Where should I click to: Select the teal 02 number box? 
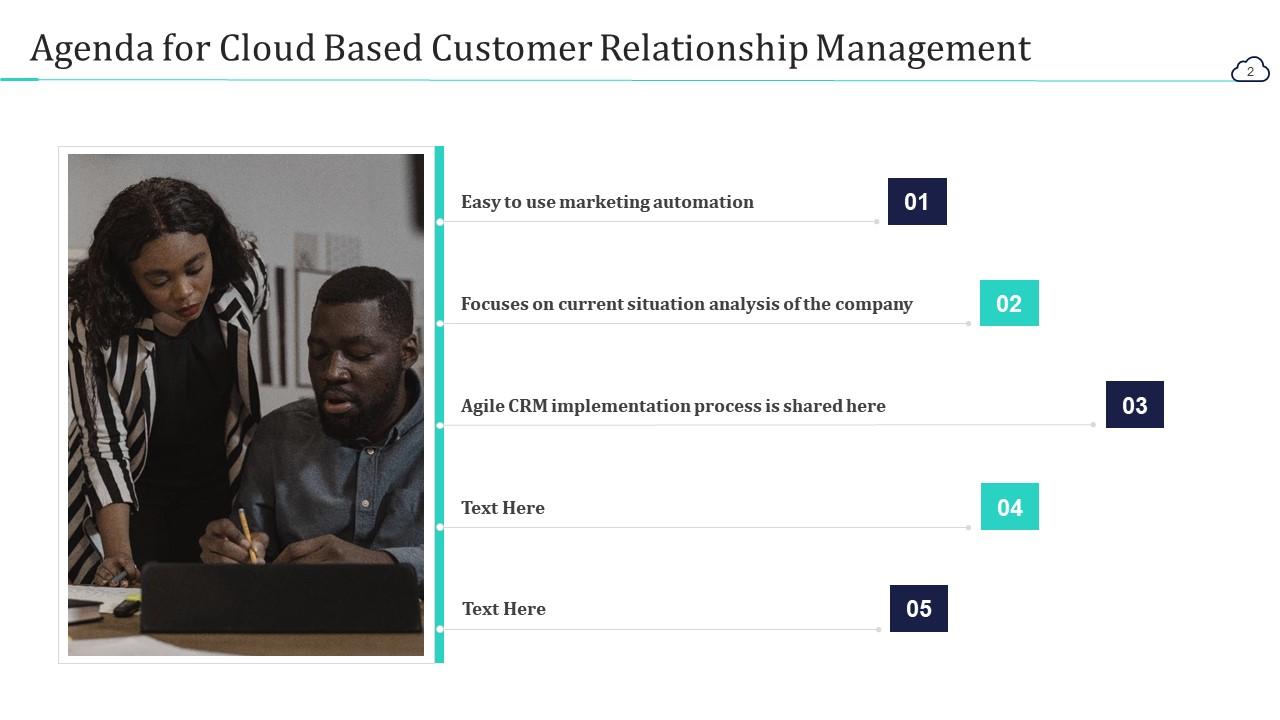[x=1009, y=303]
